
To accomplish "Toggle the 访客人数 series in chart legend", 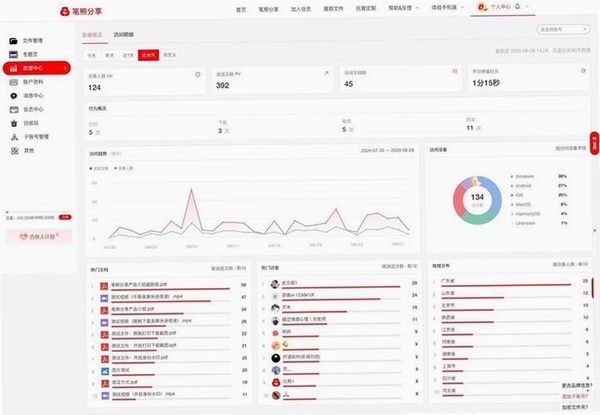I will point(124,168).
